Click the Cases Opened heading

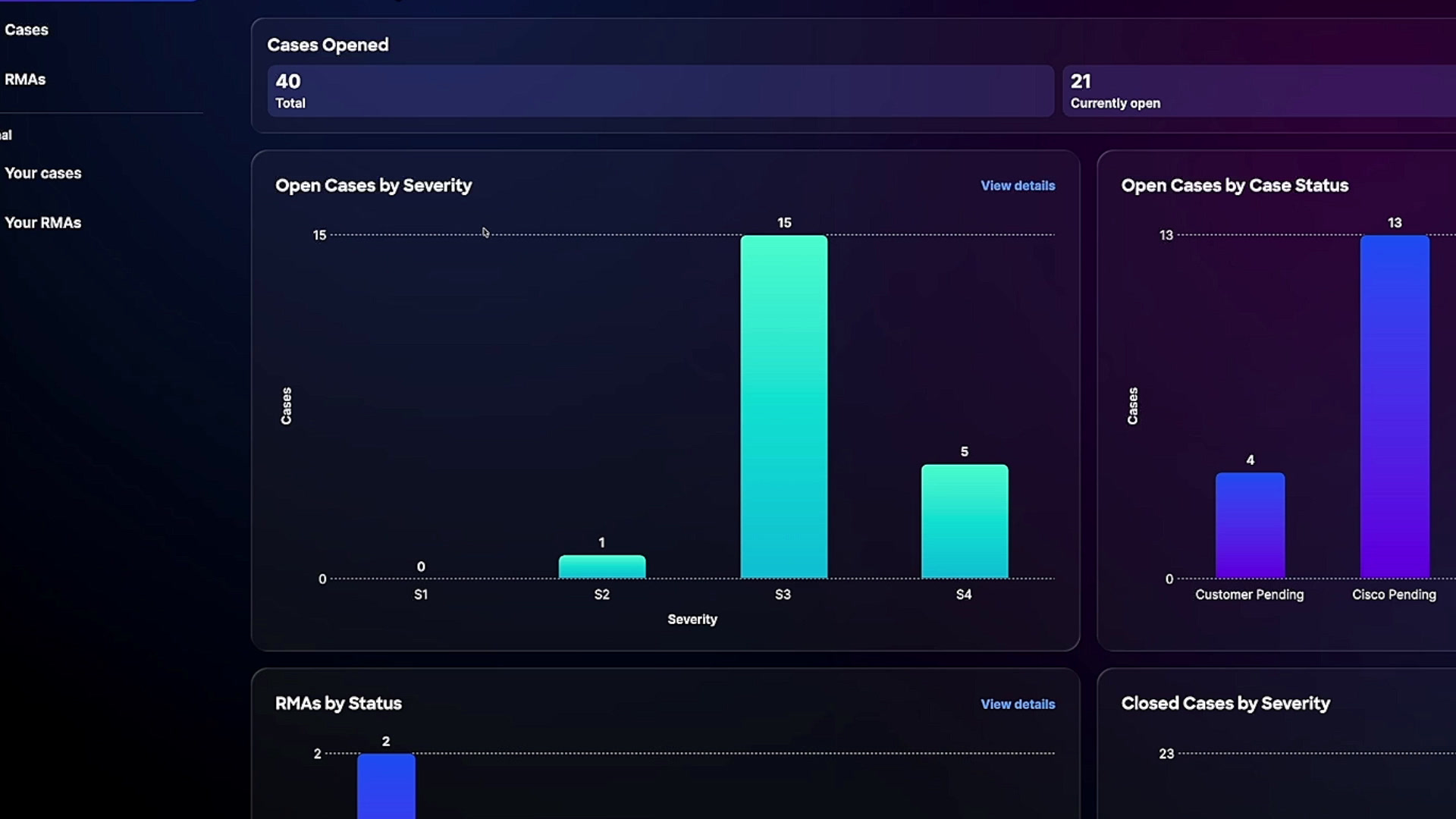point(328,45)
